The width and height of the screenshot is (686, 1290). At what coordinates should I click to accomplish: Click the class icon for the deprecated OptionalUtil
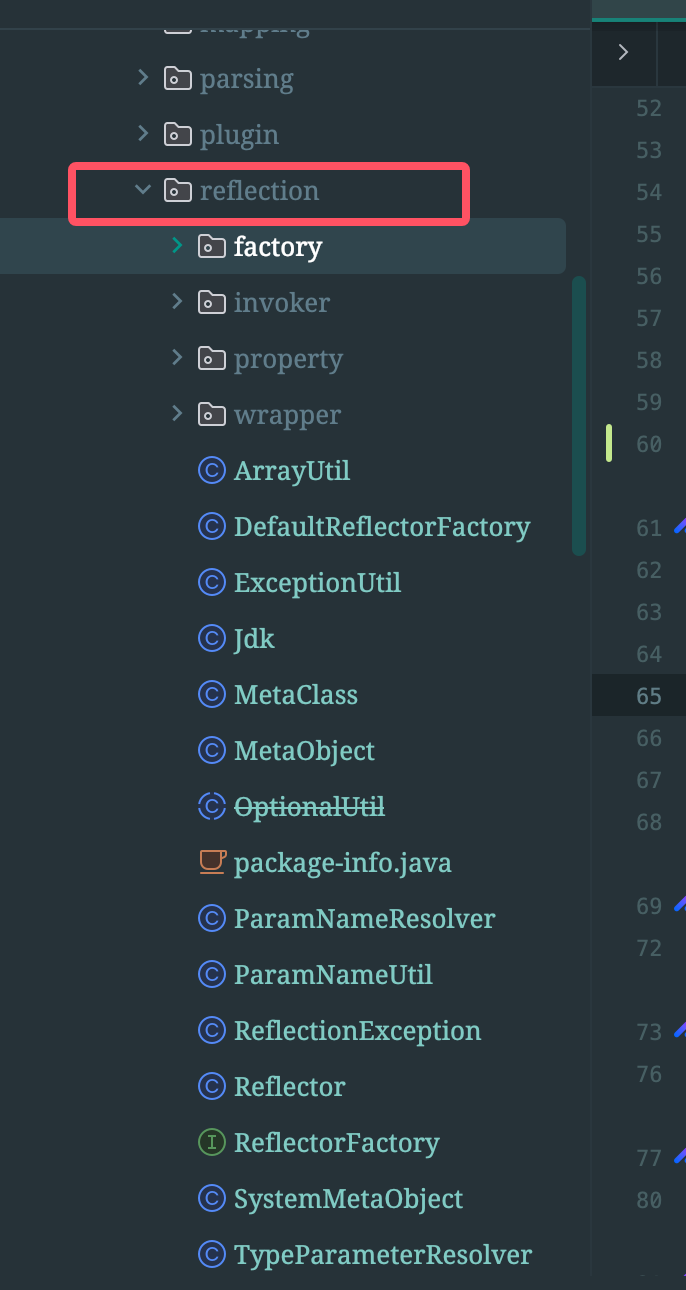[211, 806]
